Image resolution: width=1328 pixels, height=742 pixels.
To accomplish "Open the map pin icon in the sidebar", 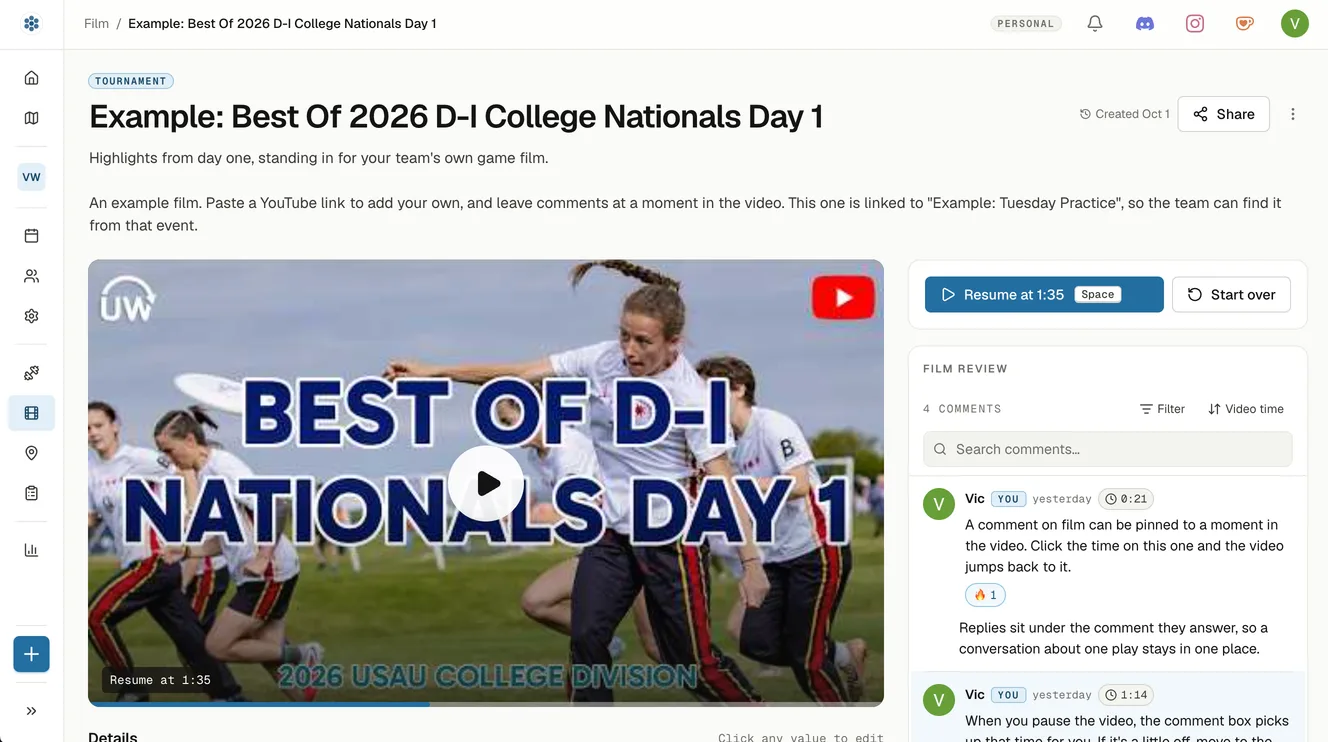I will point(31,453).
